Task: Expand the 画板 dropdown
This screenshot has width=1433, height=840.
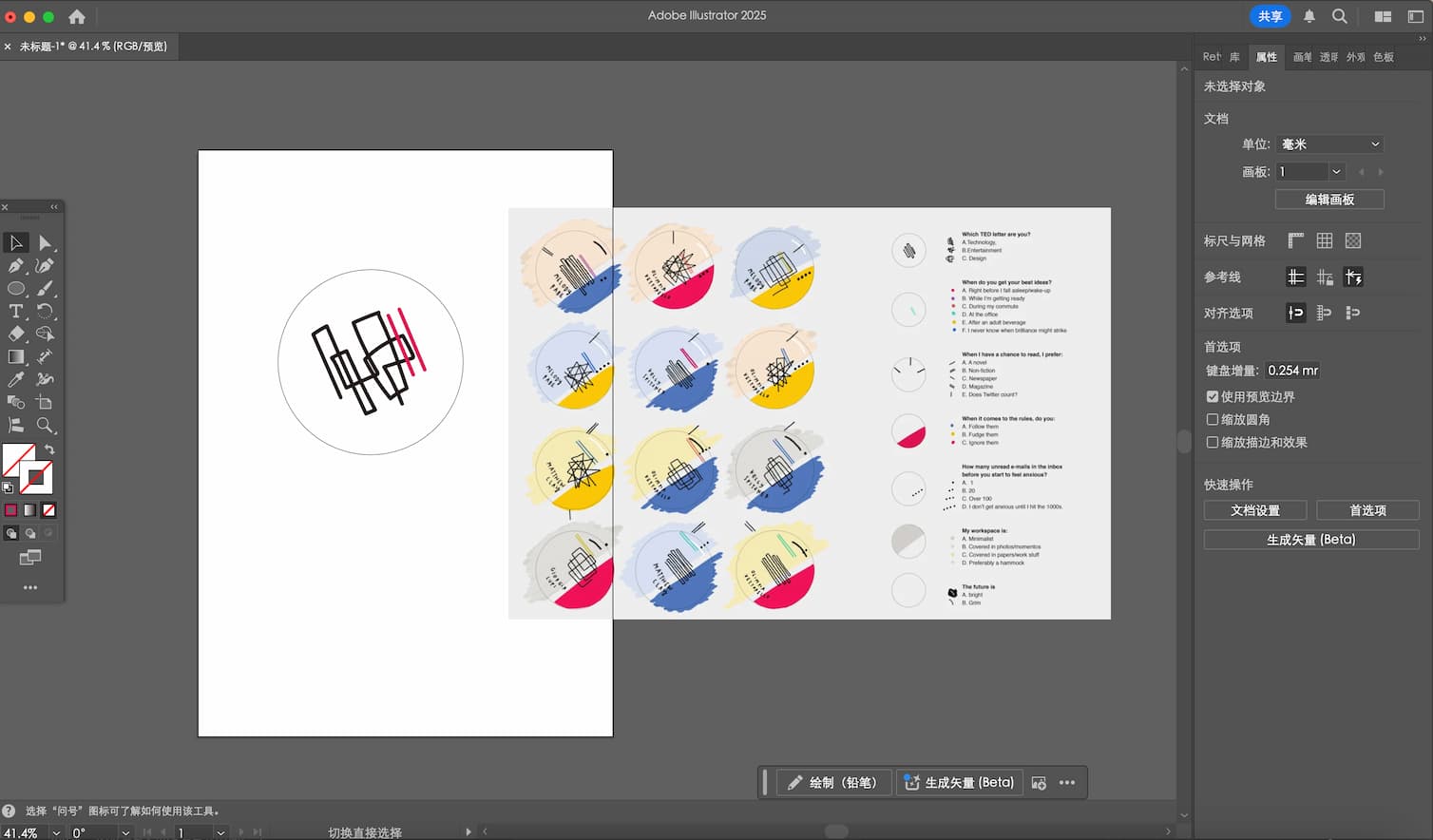Action: tap(1336, 171)
